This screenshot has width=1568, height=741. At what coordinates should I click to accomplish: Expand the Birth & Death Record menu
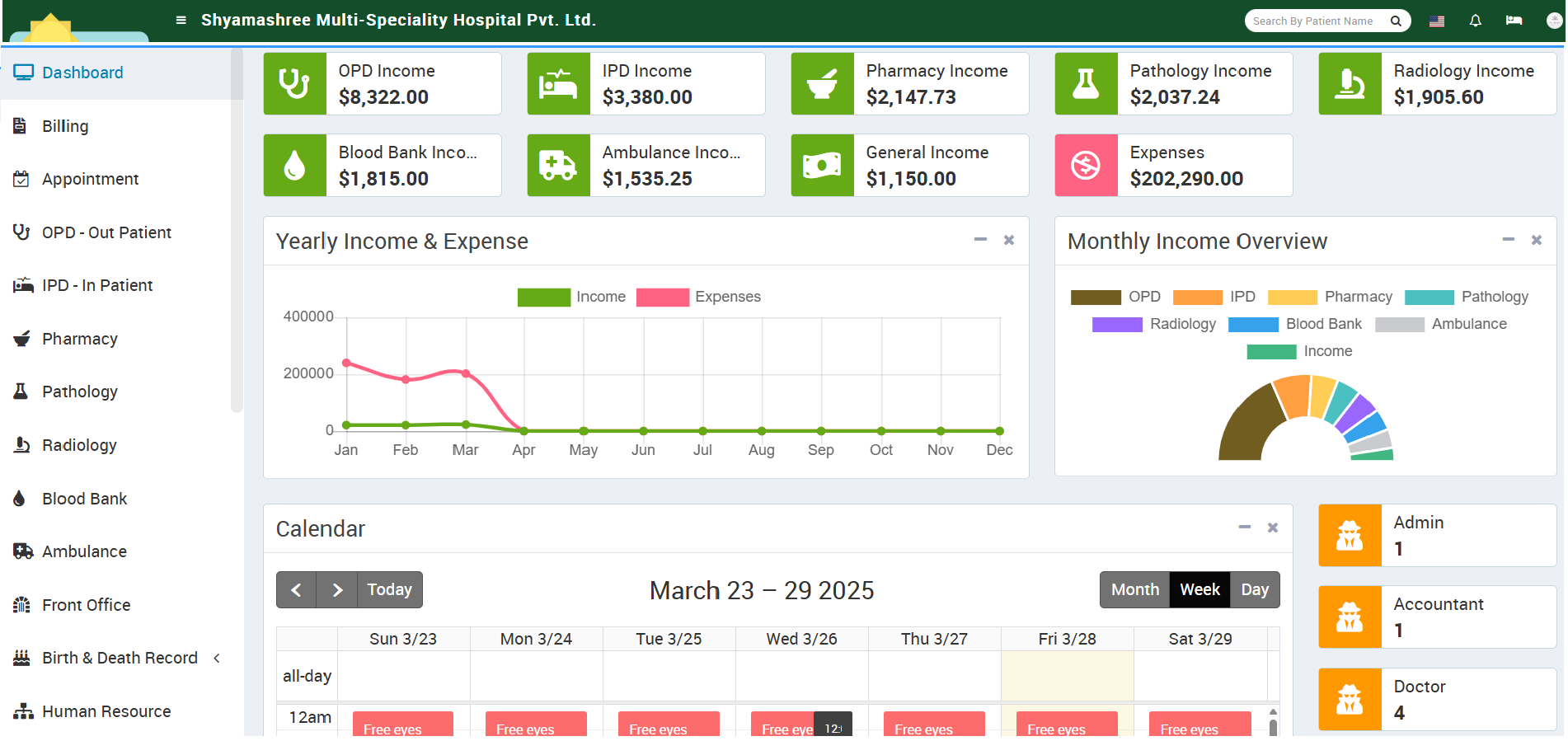click(x=120, y=658)
